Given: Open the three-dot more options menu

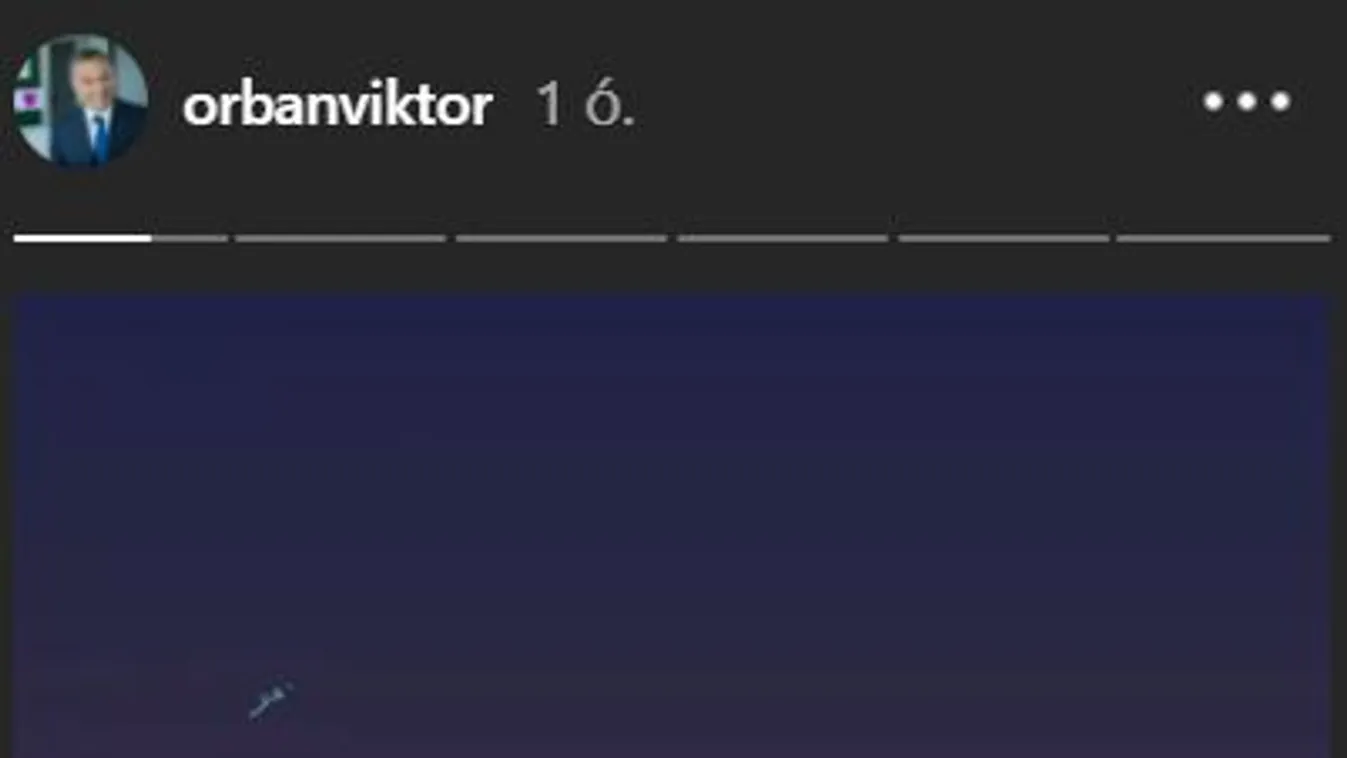Looking at the screenshot, I should tap(1247, 102).
